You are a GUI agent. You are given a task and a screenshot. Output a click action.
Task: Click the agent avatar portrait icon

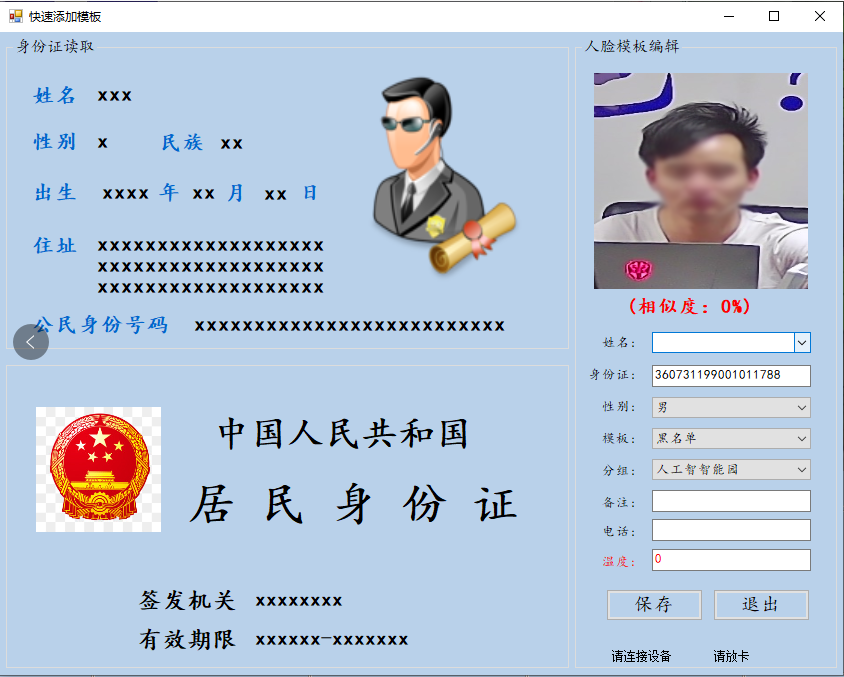click(x=440, y=176)
